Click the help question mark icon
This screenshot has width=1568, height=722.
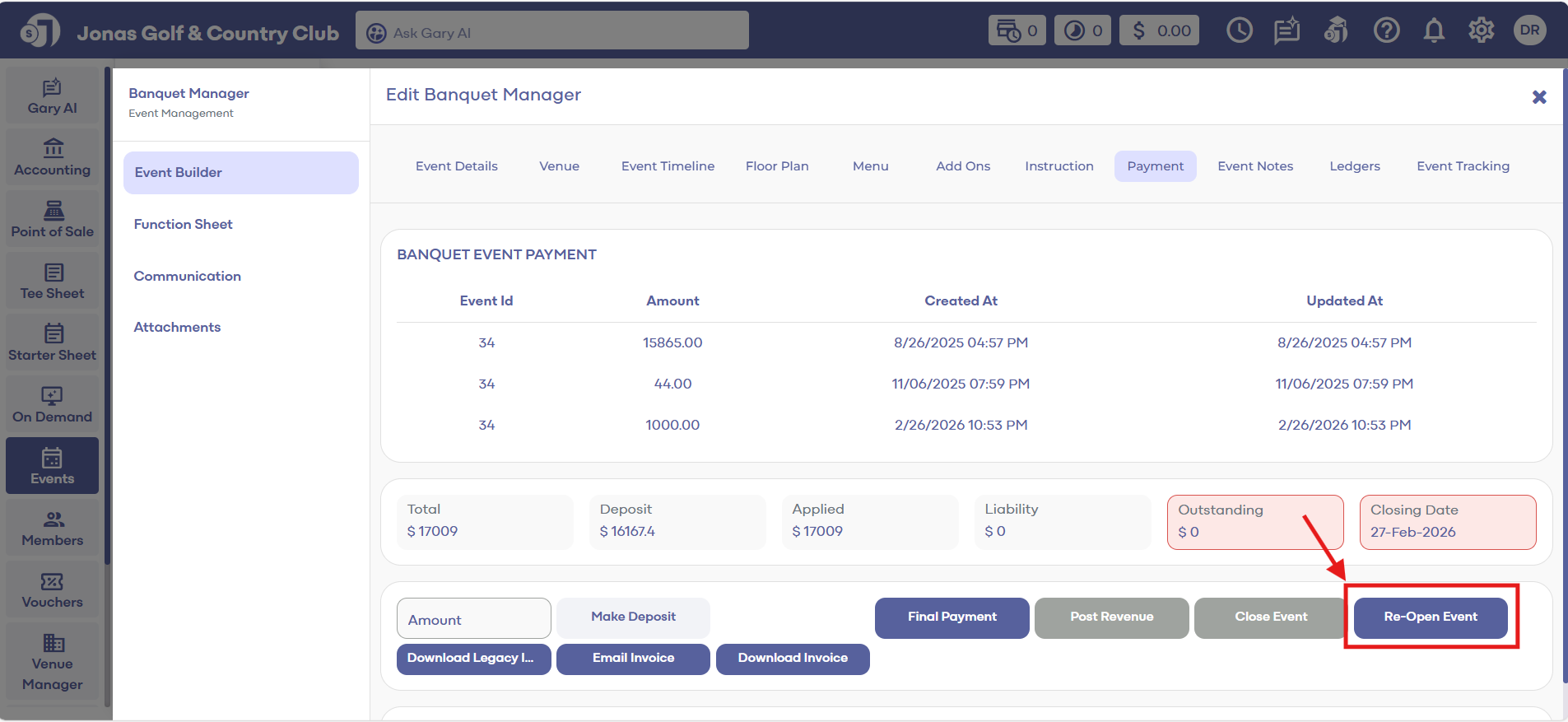point(1386,31)
